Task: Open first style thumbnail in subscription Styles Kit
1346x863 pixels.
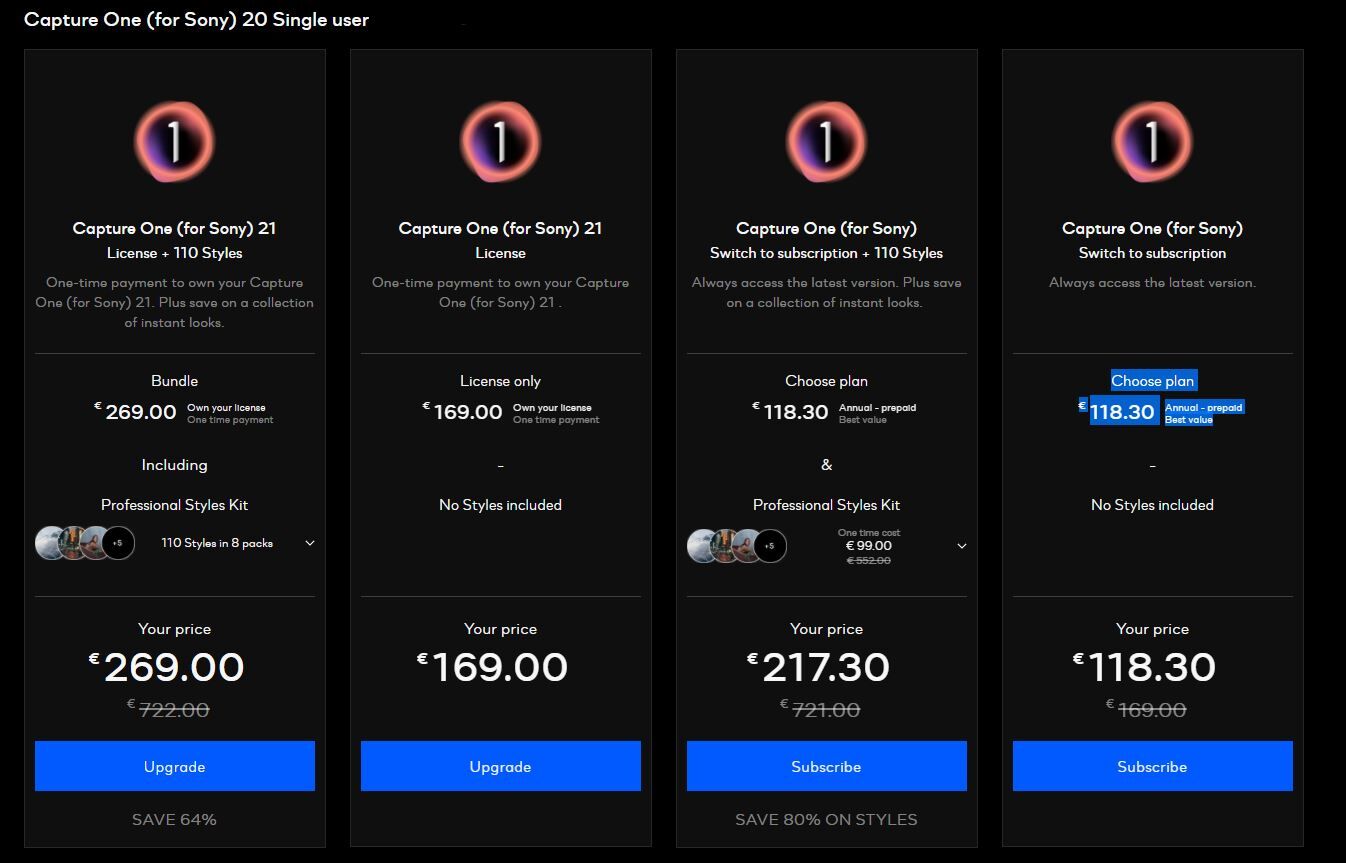Action: [703, 546]
